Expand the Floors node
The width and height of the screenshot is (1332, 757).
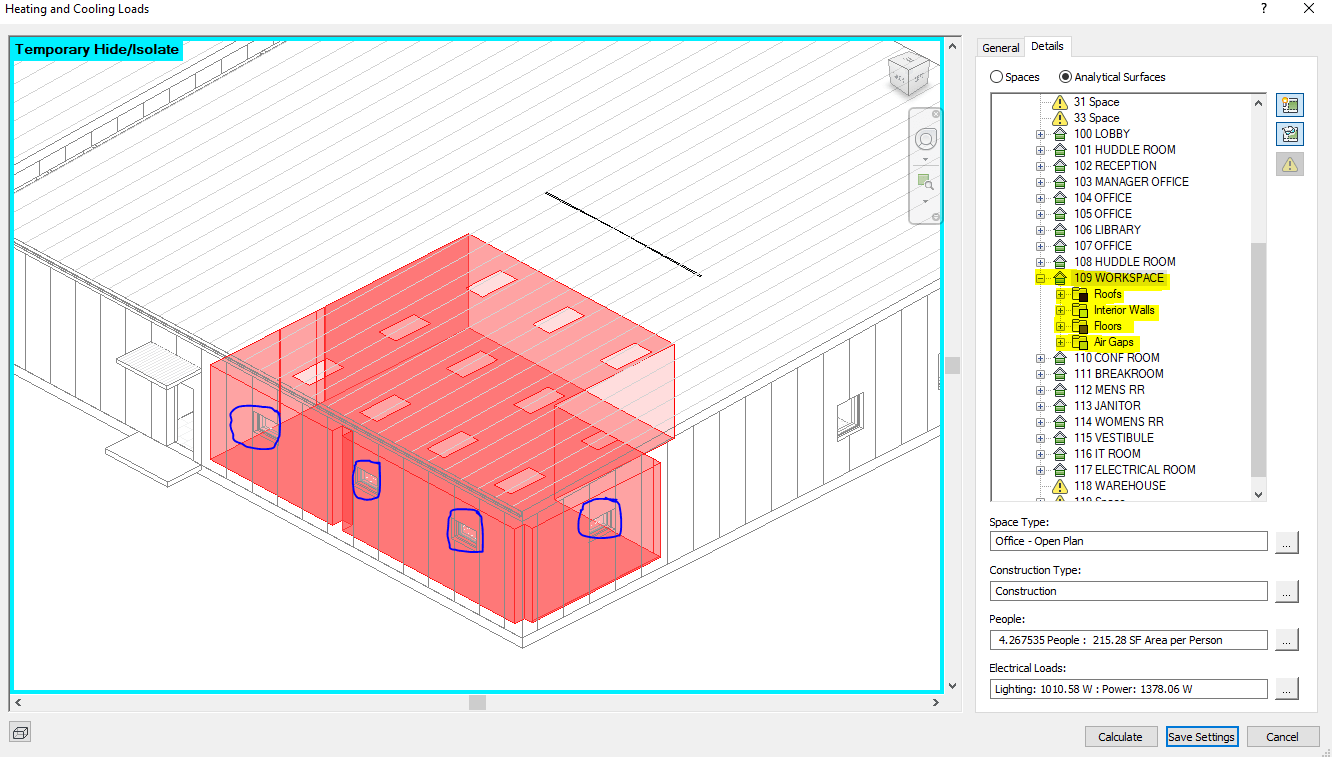tap(1060, 326)
